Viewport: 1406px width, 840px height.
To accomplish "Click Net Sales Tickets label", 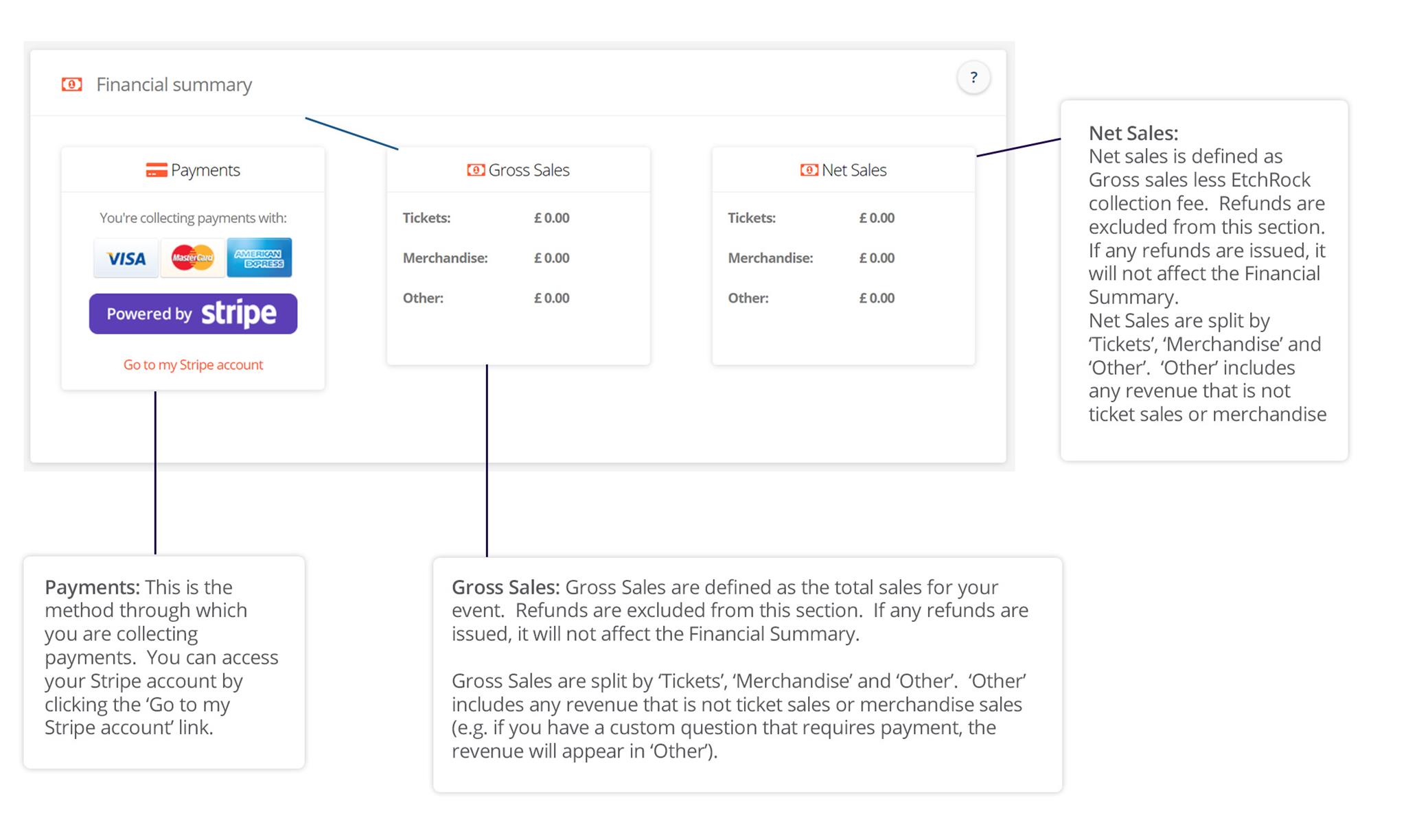I will pos(751,218).
